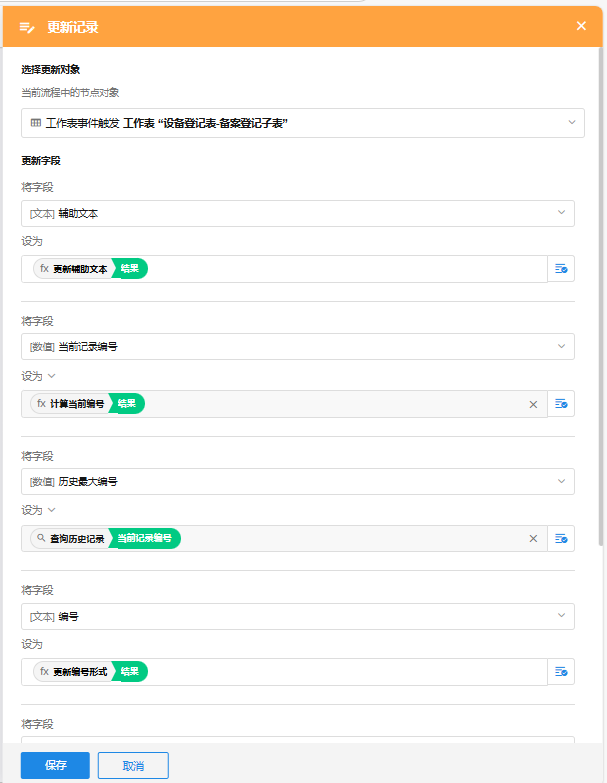Click the fx icon in 更新编号形式 tag

[x=44, y=672]
